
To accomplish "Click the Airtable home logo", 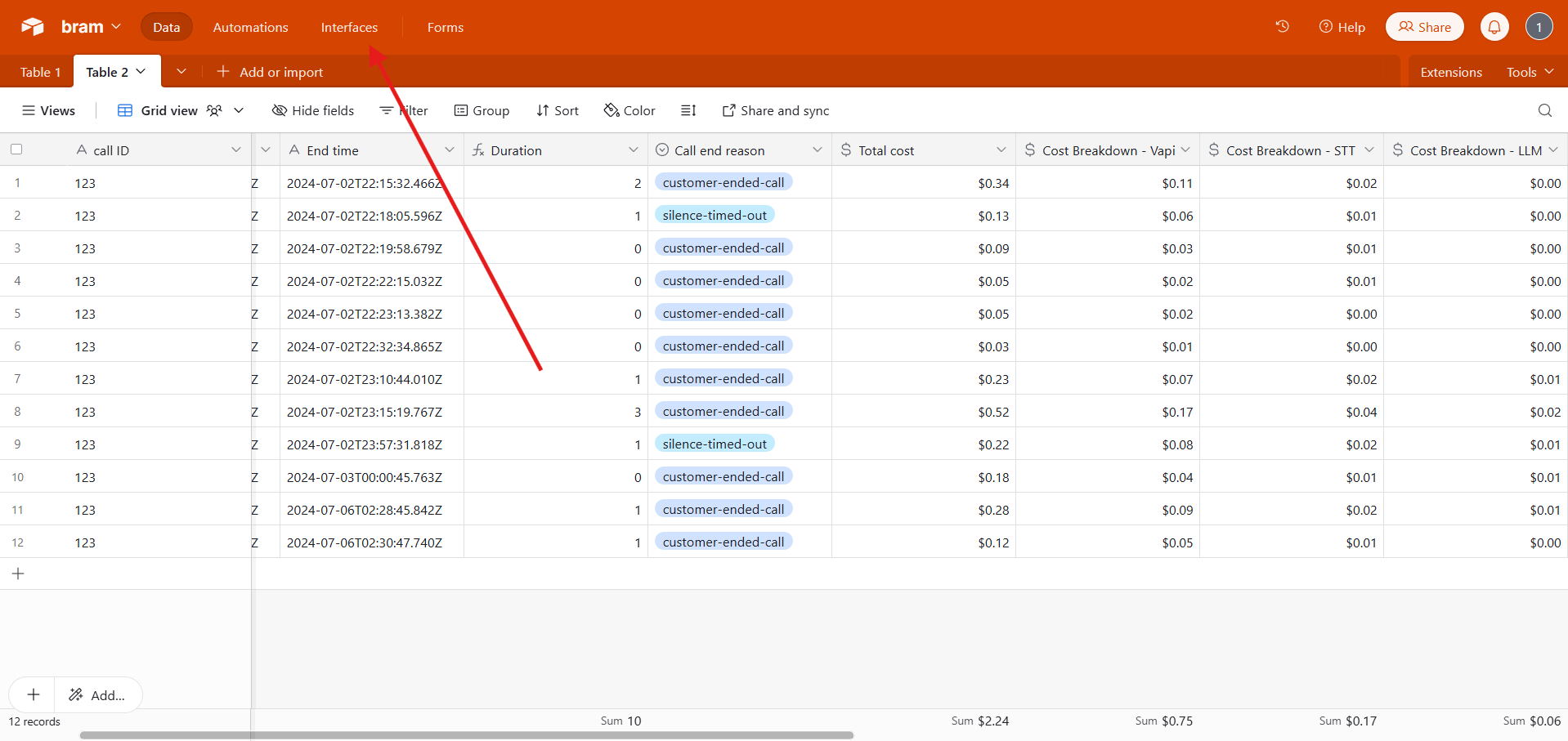I will [x=33, y=27].
